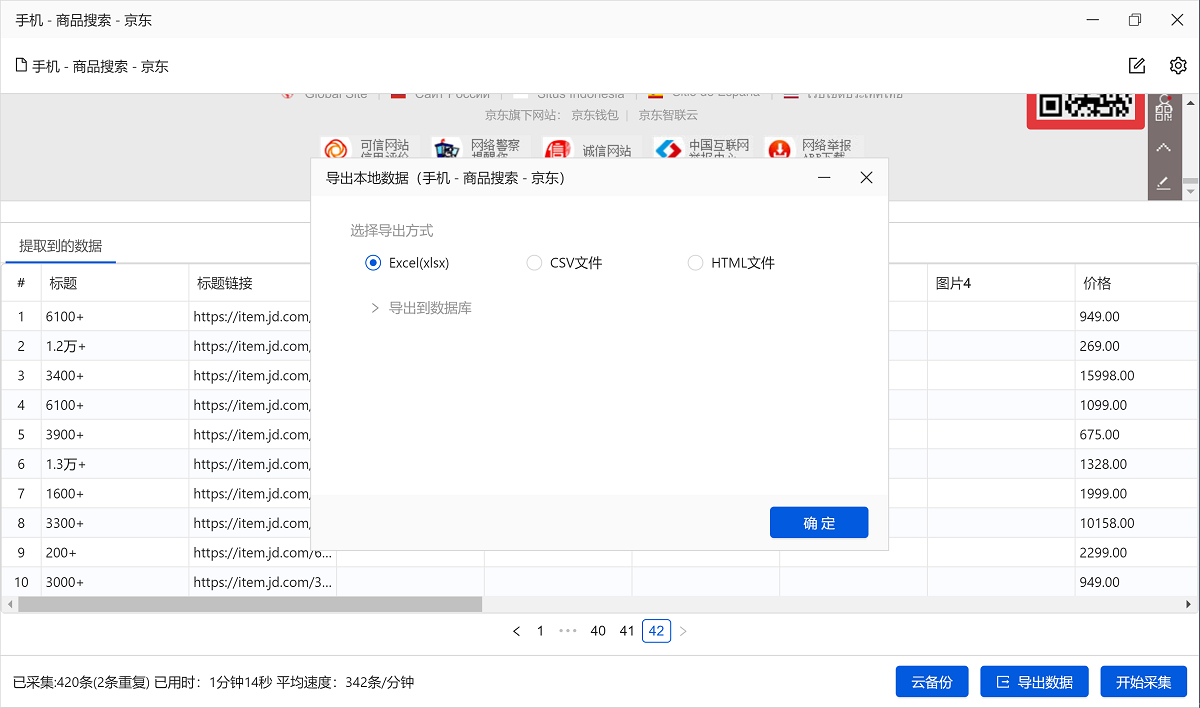Click the back-to-top arrow icon
1200x708 pixels.
pos(1163,147)
